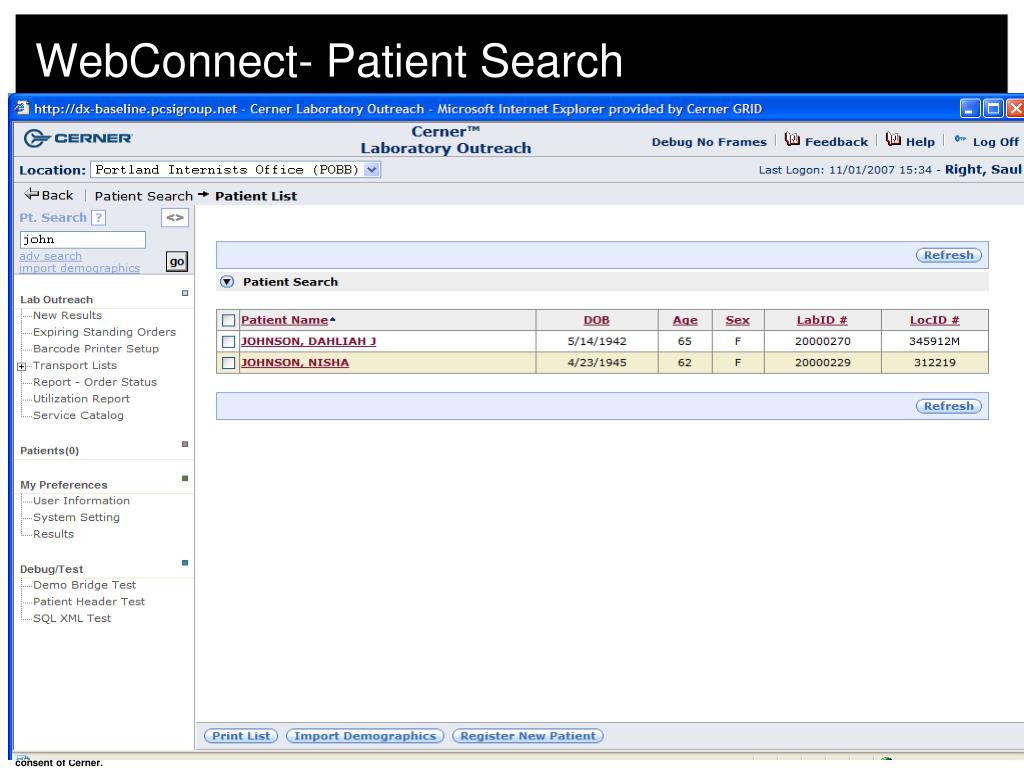This screenshot has width=1024, height=768.
Task: Open User Information under My Preferences
Action: tap(82, 500)
